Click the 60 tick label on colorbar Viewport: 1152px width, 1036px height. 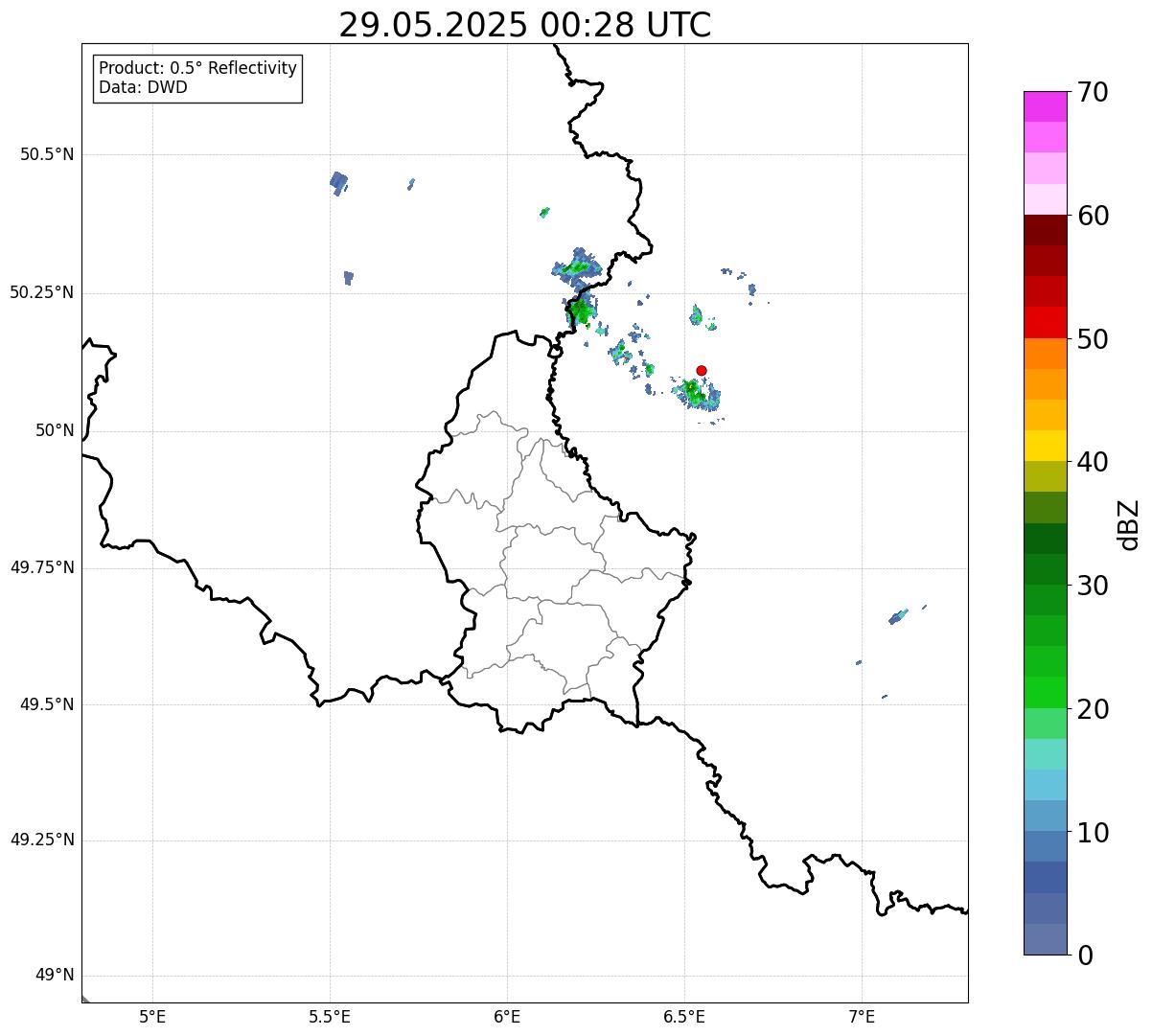(x=1093, y=216)
